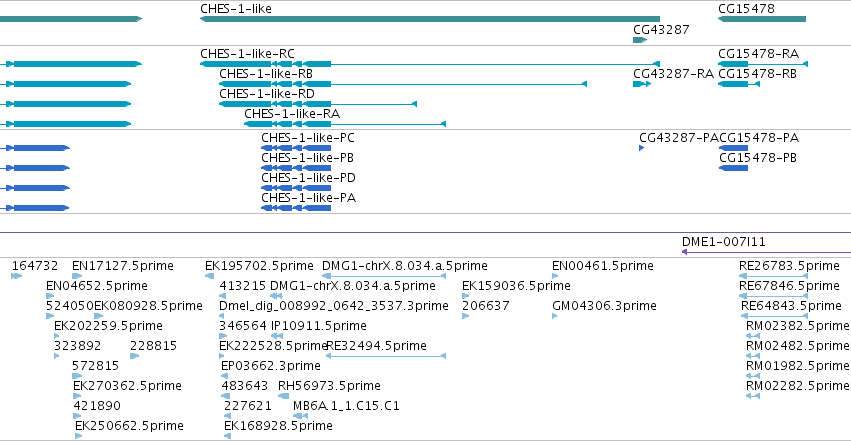Select EST 227621
The image size is (851, 441).
click(x=227, y=417)
